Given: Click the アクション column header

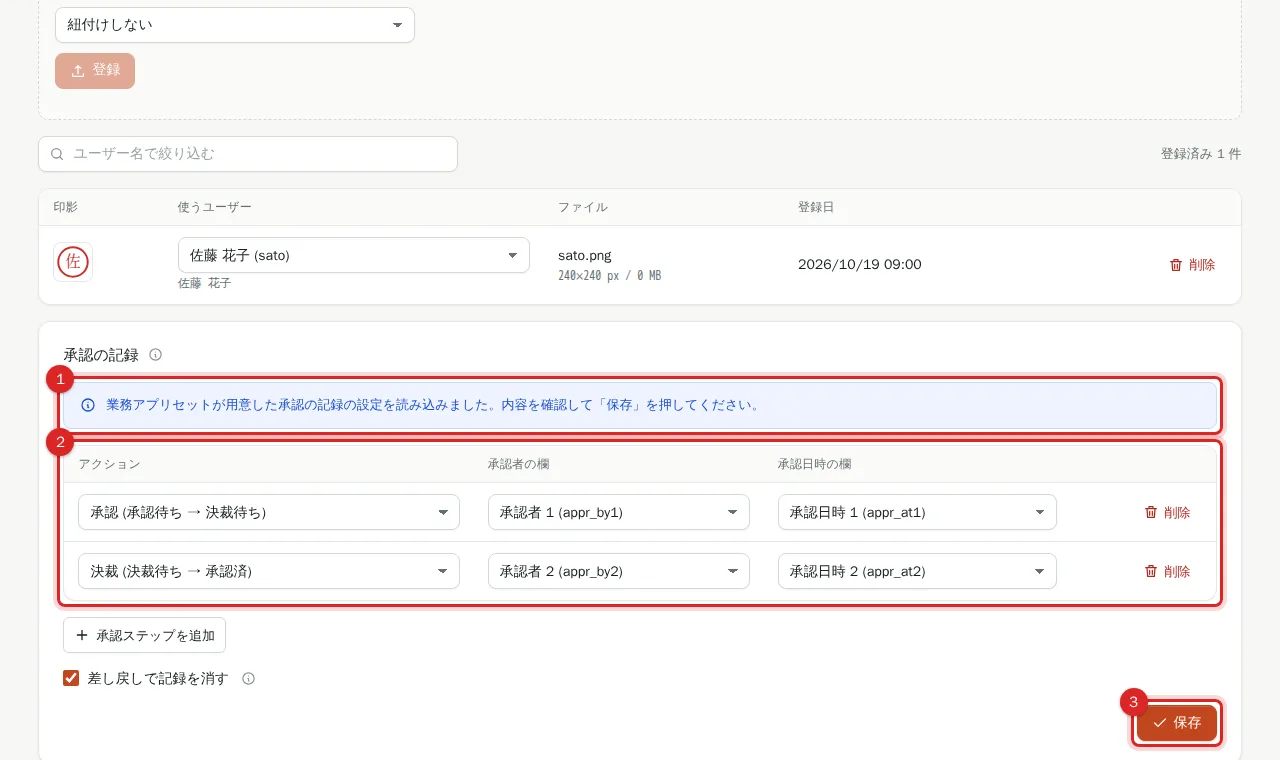Looking at the screenshot, I should pos(109,464).
